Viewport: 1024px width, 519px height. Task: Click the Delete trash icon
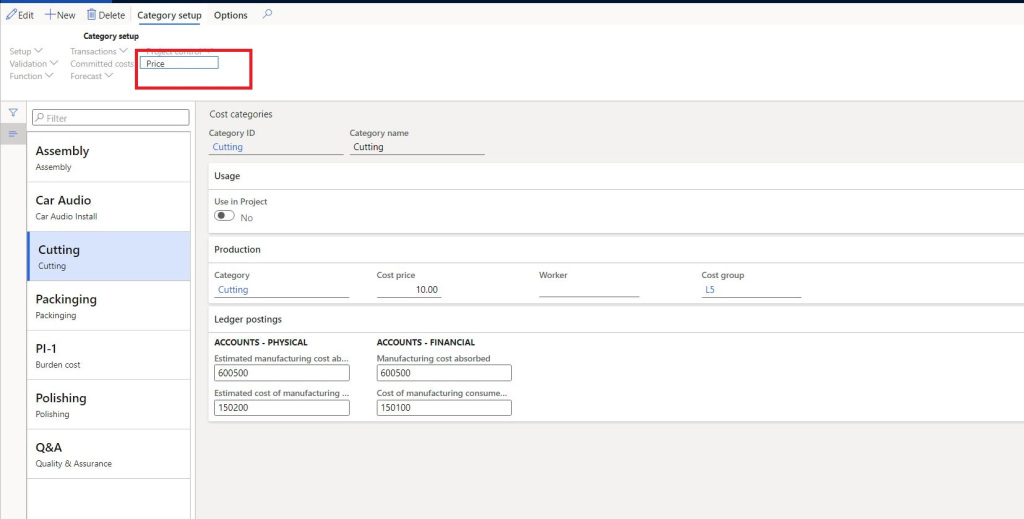pos(92,15)
